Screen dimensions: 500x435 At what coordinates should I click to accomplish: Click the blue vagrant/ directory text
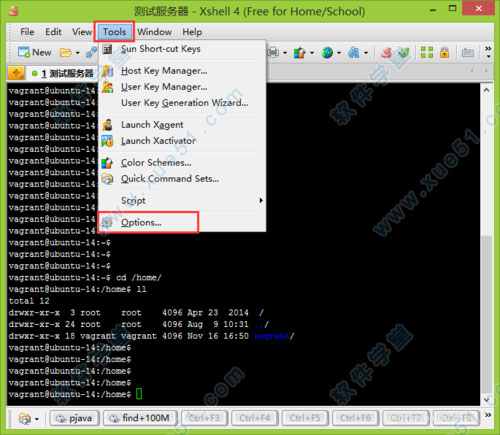(x=273, y=336)
